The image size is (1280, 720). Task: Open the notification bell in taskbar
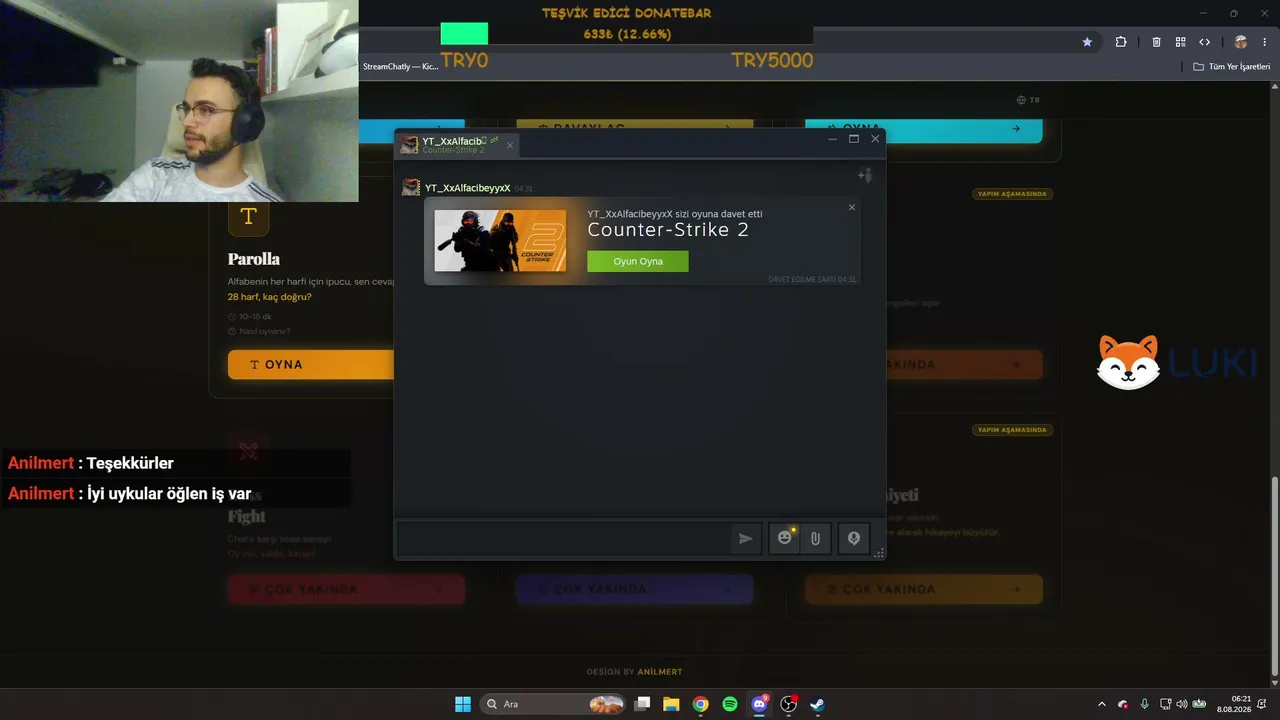pos(1262,704)
